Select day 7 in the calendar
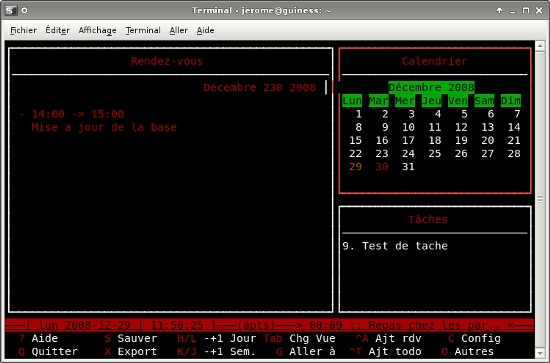Viewport: 550px width, 363px height. tap(517, 114)
